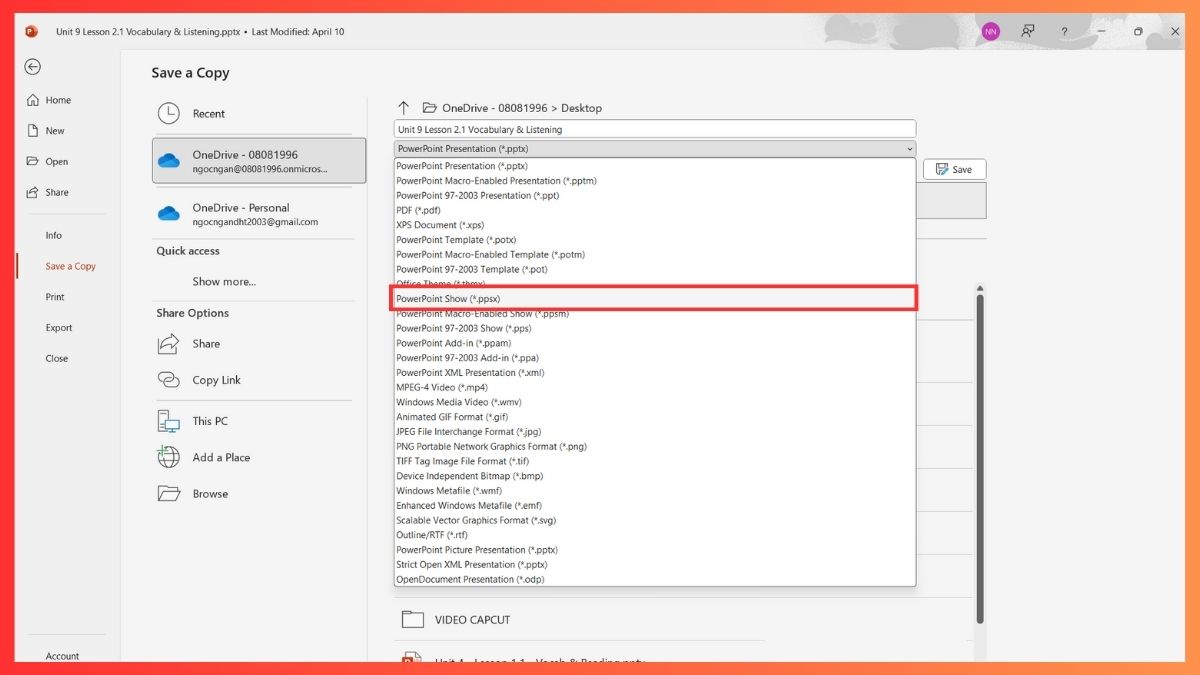
Task: Choose PowerPoint 97-2003 Presentation (*.ppt)
Action: 655,196
